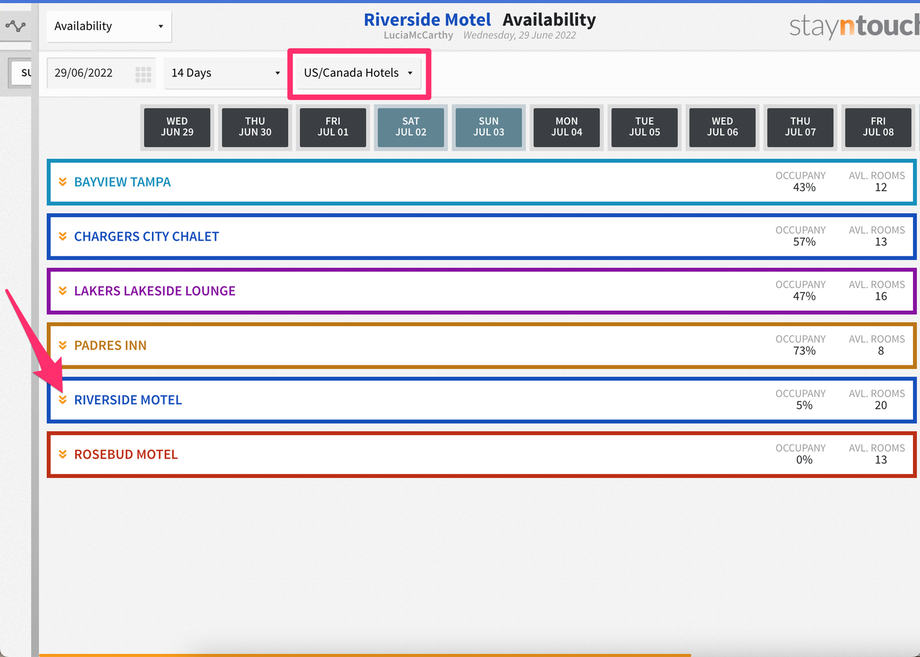Viewport: 920px width, 657px height.
Task: Select the FRI JUL 01 date header
Action: (333, 127)
